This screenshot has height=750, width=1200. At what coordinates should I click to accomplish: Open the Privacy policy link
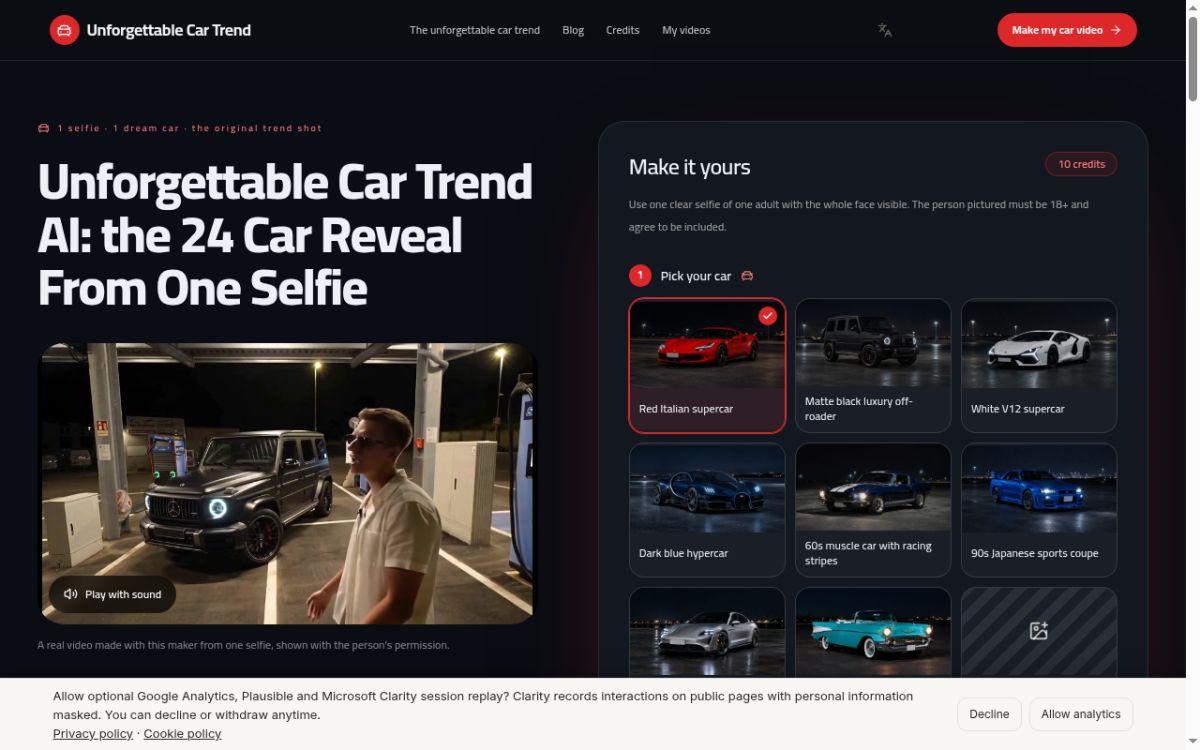click(x=93, y=733)
